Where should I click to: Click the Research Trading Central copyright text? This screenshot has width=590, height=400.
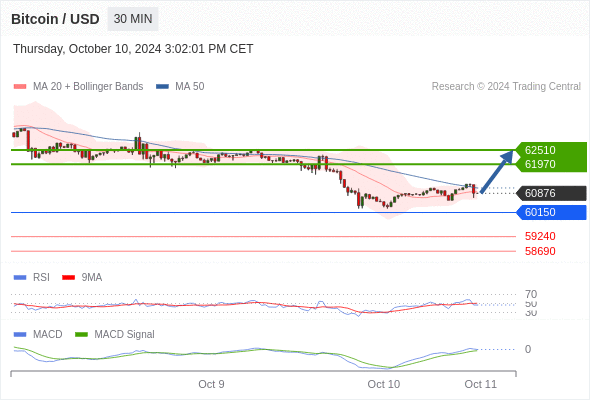point(506,87)
